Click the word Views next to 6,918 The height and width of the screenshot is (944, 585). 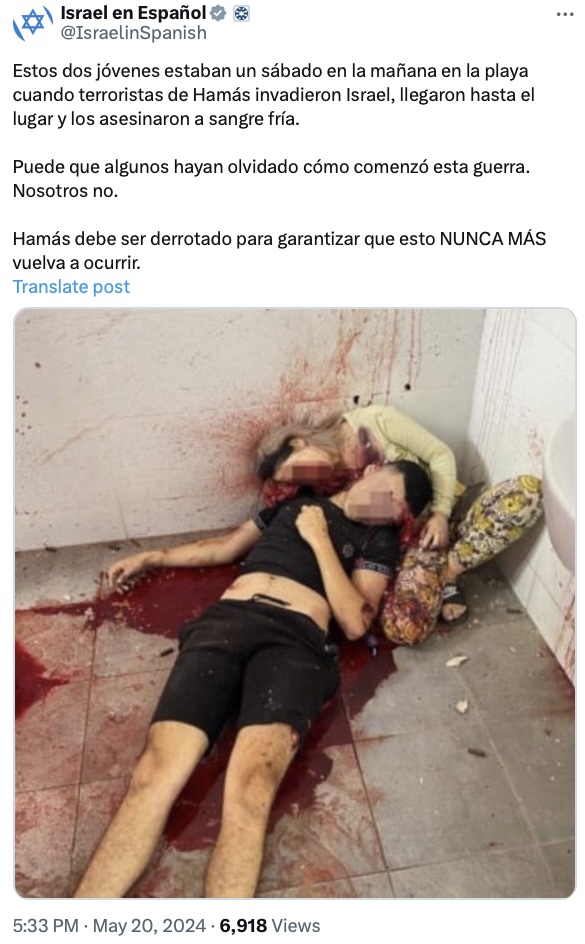pyautogui.click(x=296, y=925)
